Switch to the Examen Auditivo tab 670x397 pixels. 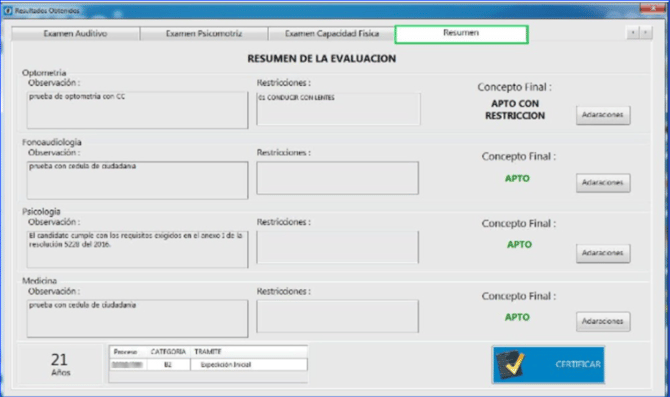[x=76, y=34]
